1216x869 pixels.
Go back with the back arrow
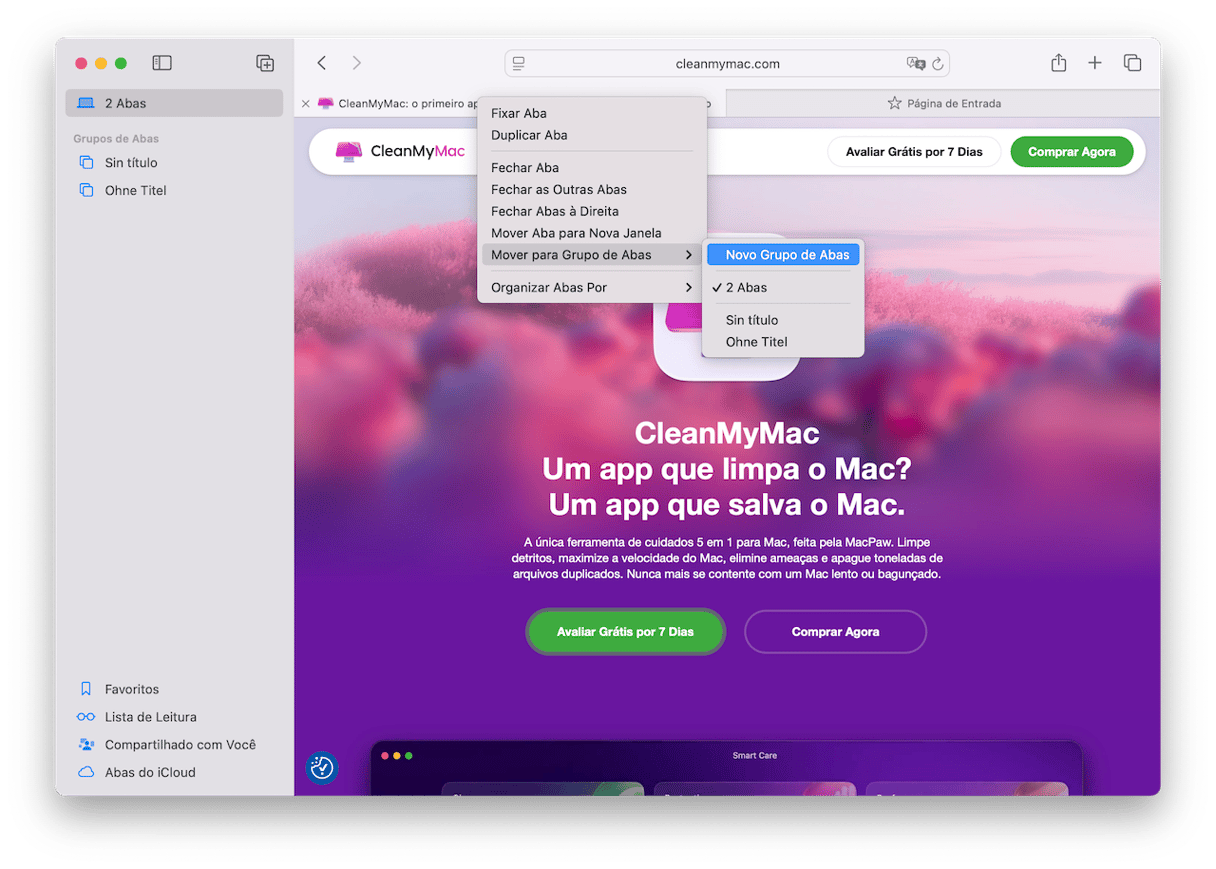click(322, 63)
